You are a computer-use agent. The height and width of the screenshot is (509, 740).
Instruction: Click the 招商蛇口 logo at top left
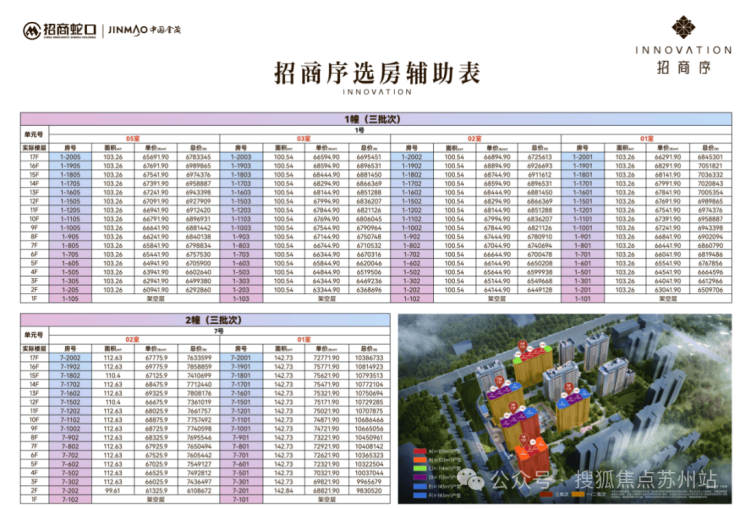(x=64, y=30)
